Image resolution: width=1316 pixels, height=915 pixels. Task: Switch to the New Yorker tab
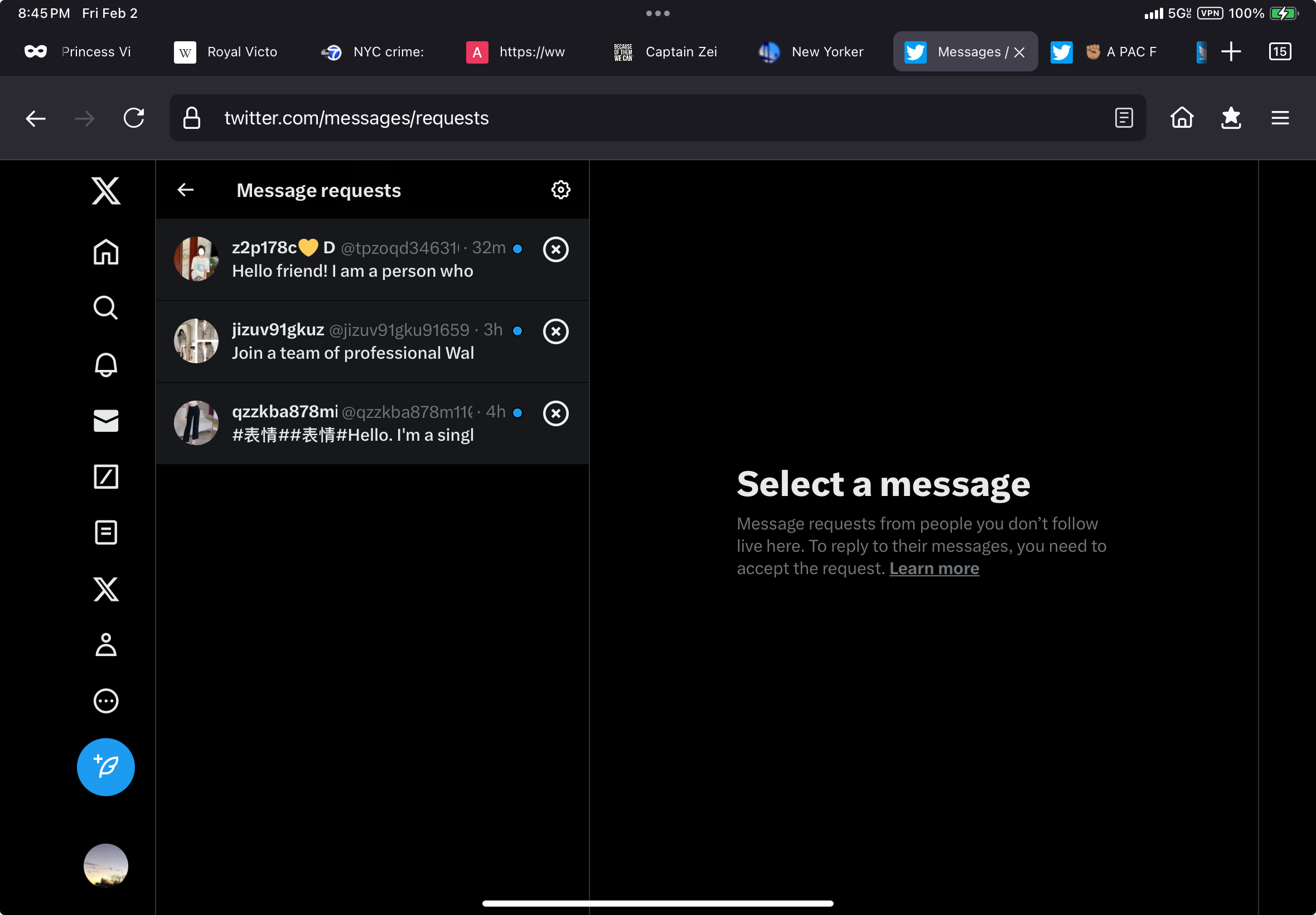click(811, 51)
